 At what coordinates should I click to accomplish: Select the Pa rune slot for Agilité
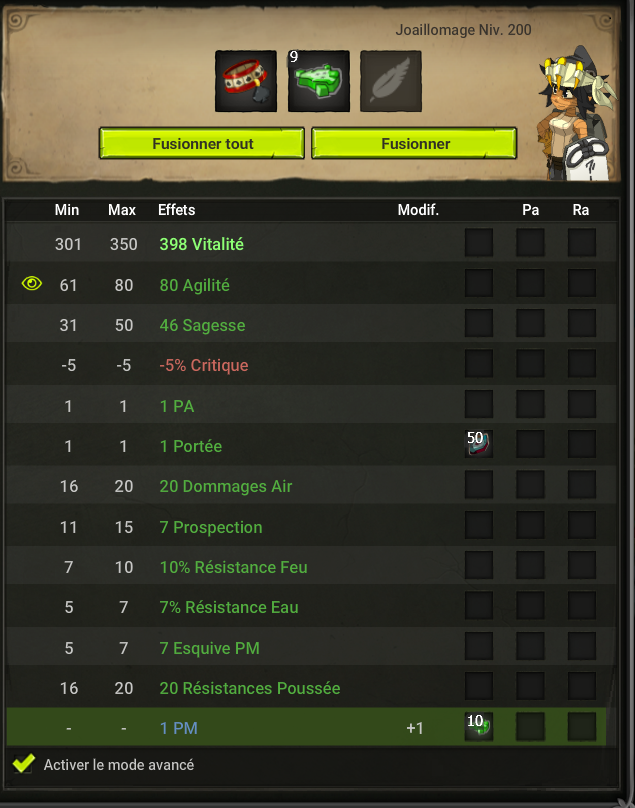click(530, 283)
